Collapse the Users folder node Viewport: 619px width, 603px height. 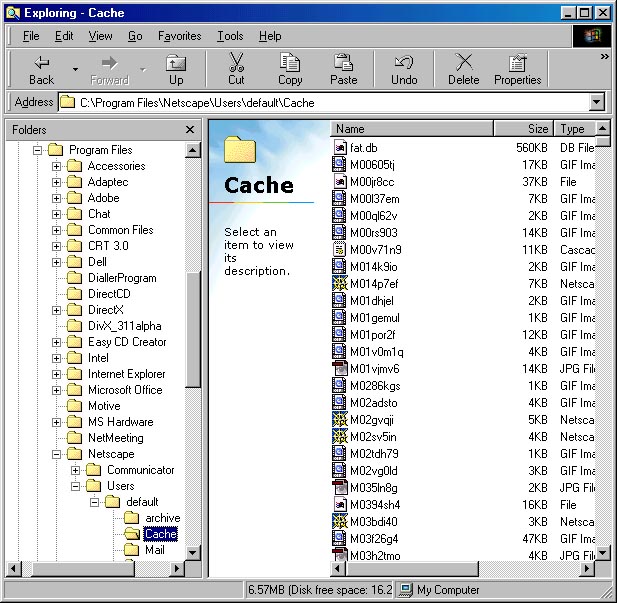coord(75,486)
